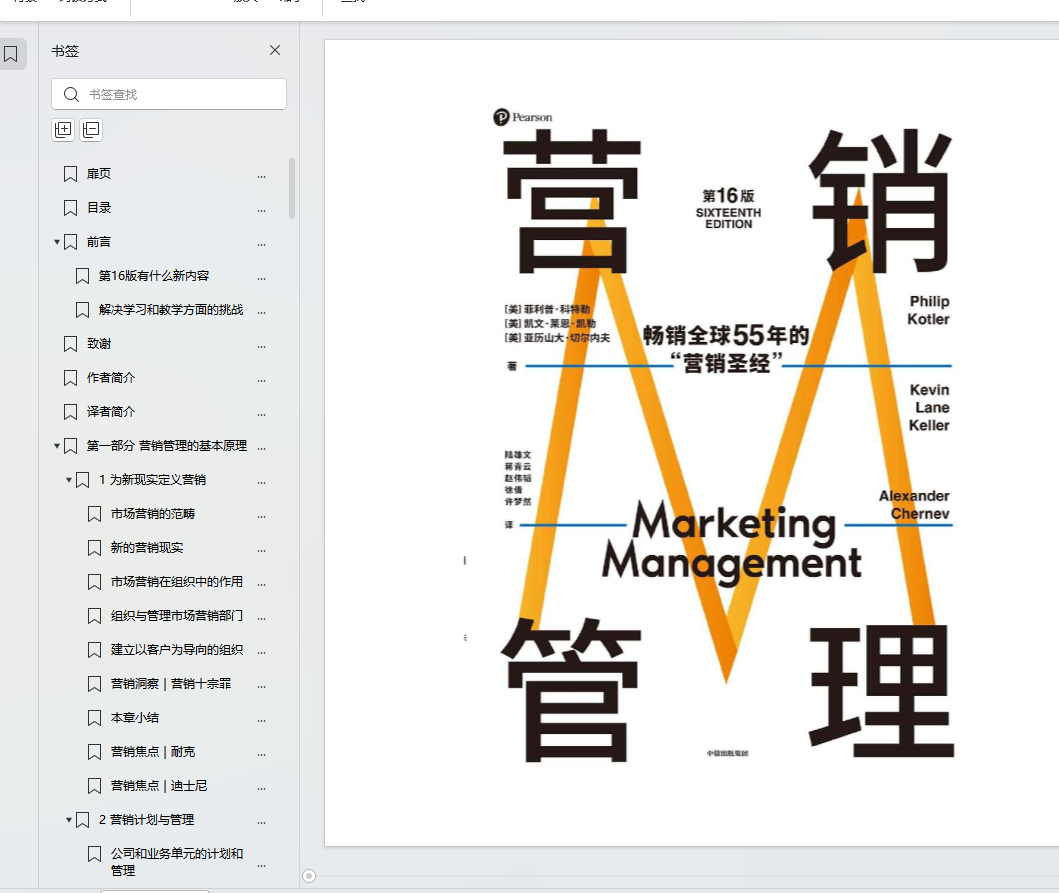The width and height of the screenshot is (1059, 893).
Task: Click the bookmark flag icon beside 致谢
Action: [x=70, y=345]
